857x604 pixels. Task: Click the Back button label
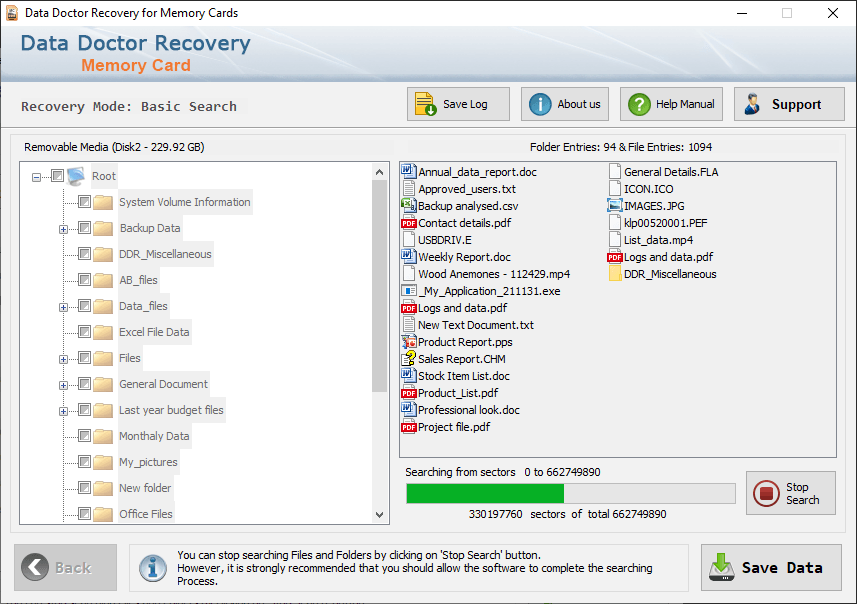click(73, 568)
